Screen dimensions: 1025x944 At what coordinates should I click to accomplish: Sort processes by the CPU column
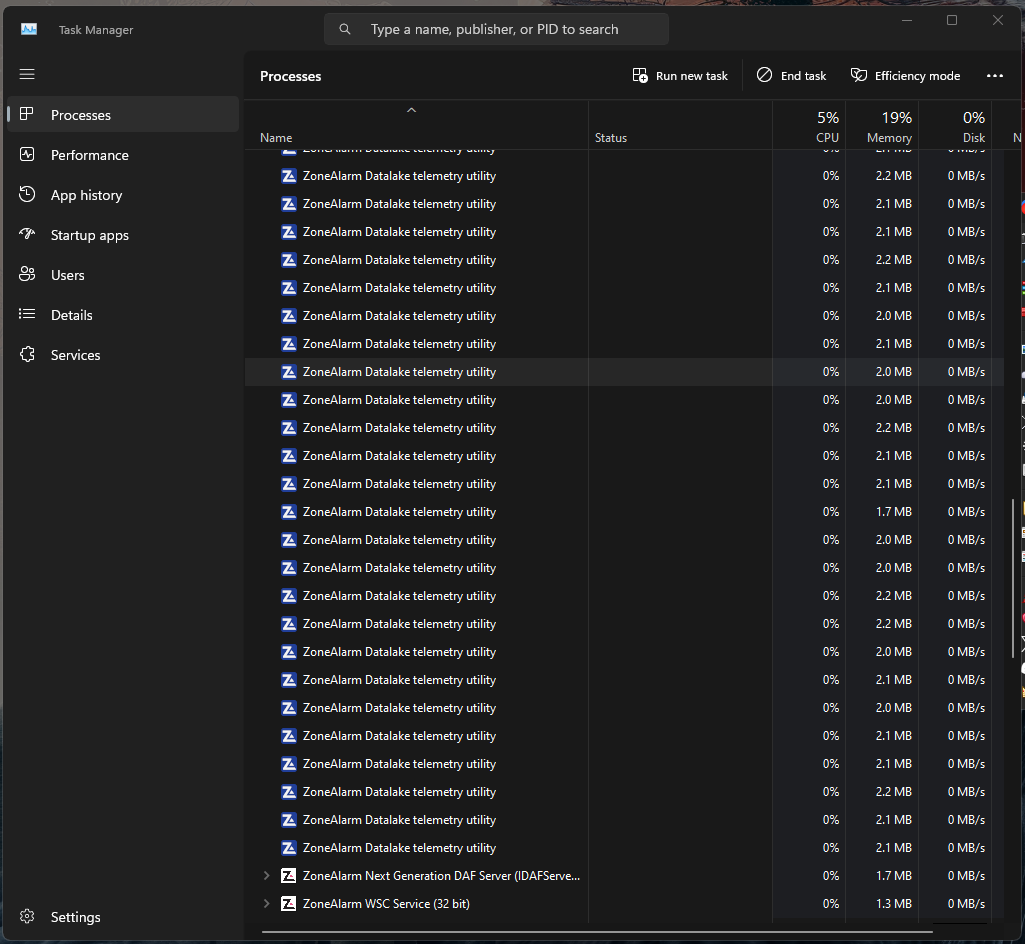click(x=826, y=127)
